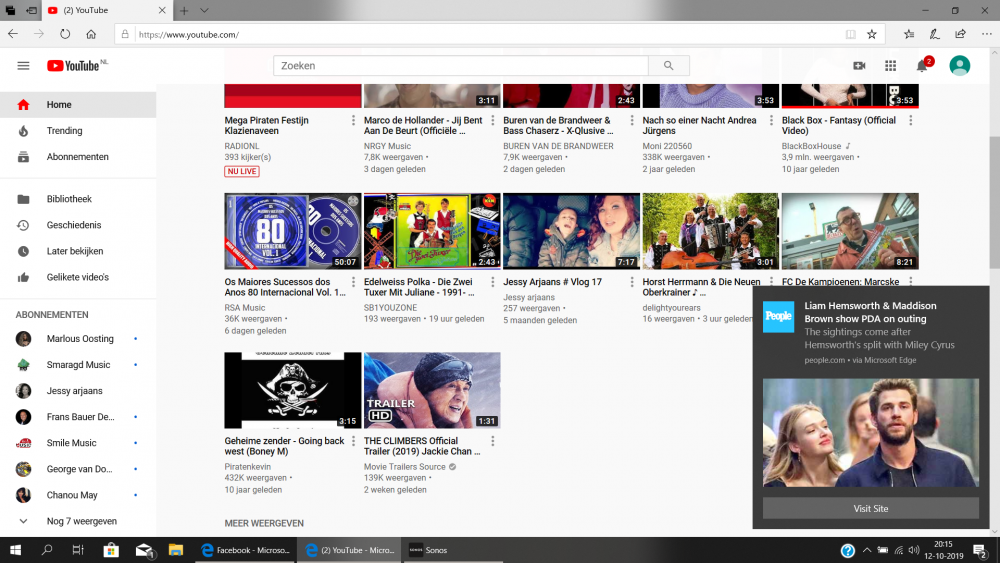This screenshot has width=1000, height=563.
Task: Open options menu for Marco de Hollander video
Action: (492, 121)
